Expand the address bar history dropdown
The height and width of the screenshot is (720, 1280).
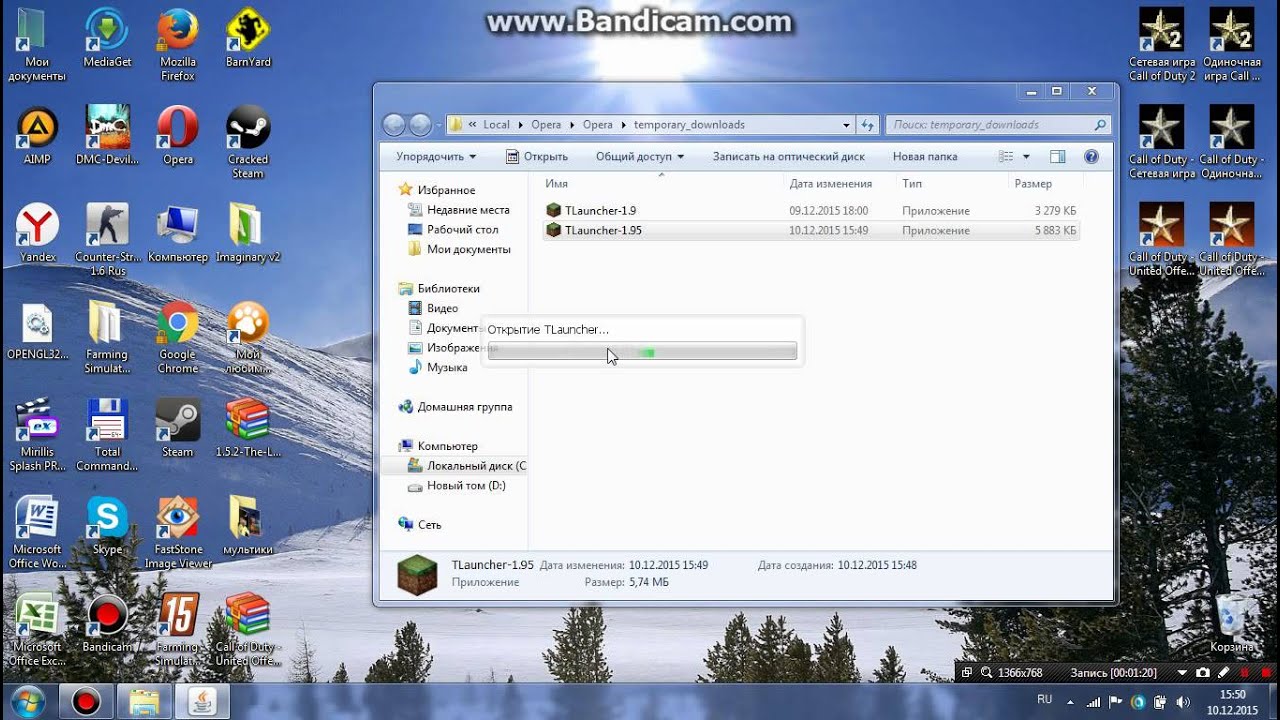[846, 125]
